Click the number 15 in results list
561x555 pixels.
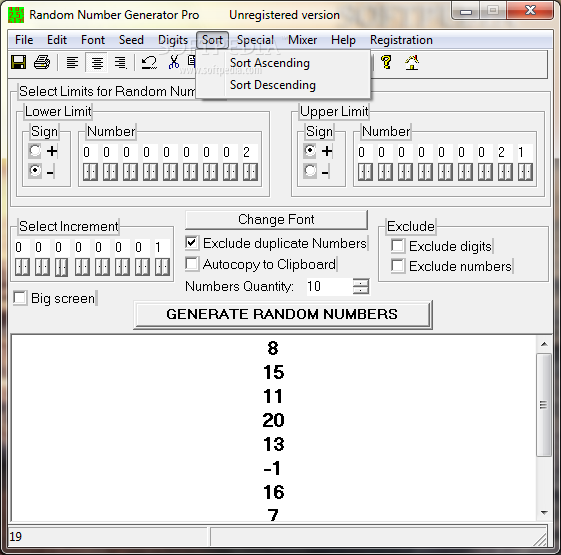(x=274, y=372)
